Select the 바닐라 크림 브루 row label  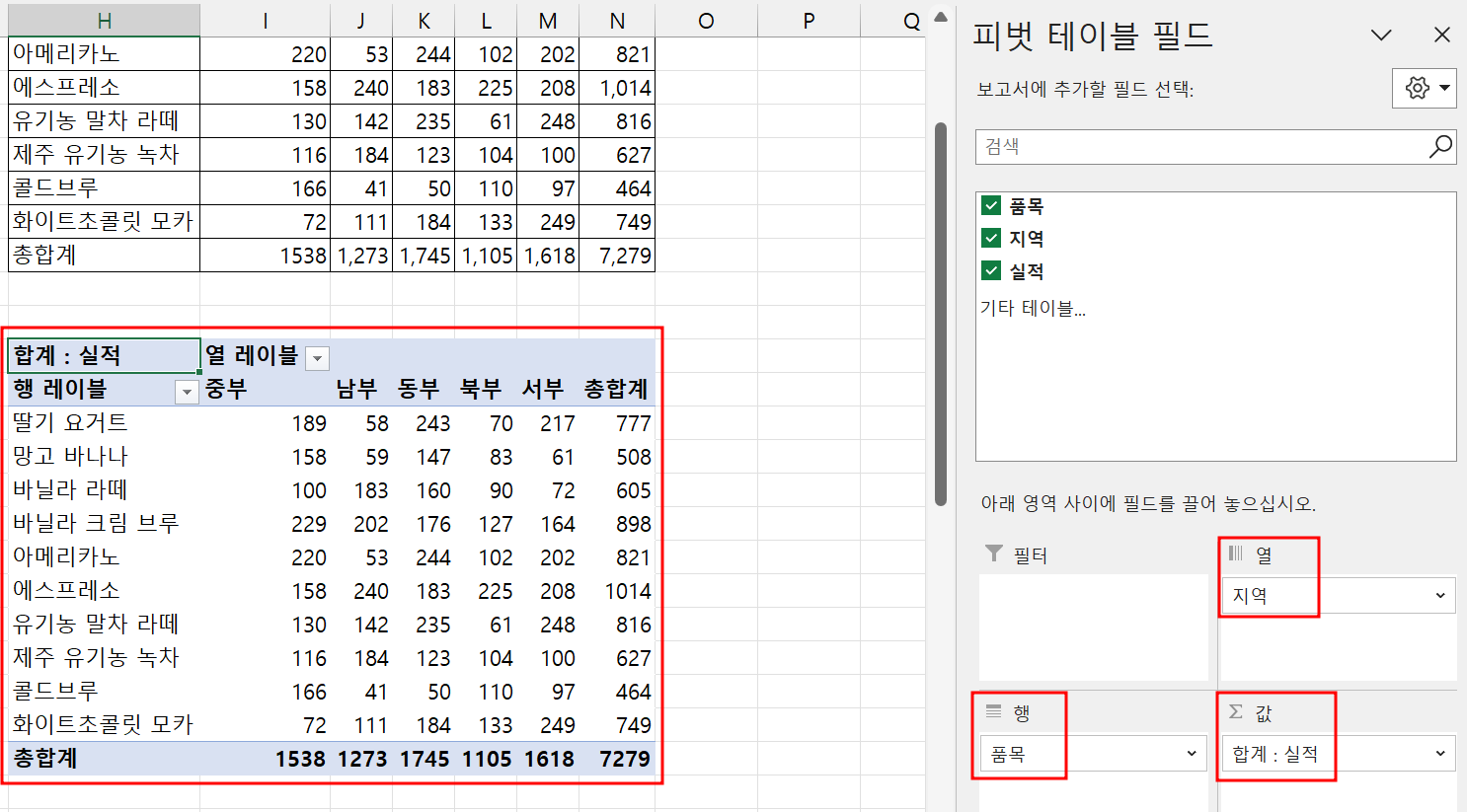104,523
